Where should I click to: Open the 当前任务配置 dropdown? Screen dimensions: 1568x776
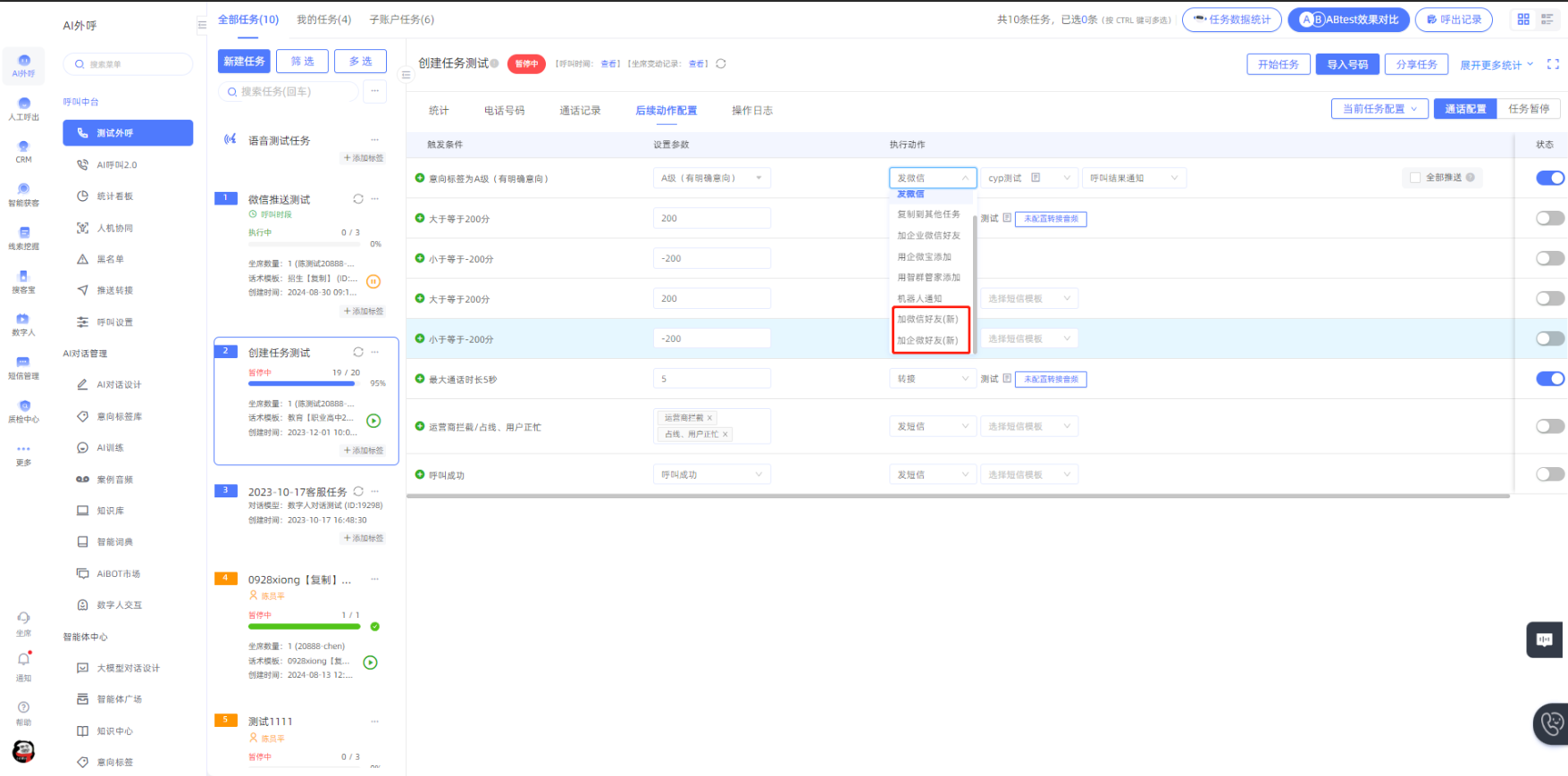click(1379, 109)
